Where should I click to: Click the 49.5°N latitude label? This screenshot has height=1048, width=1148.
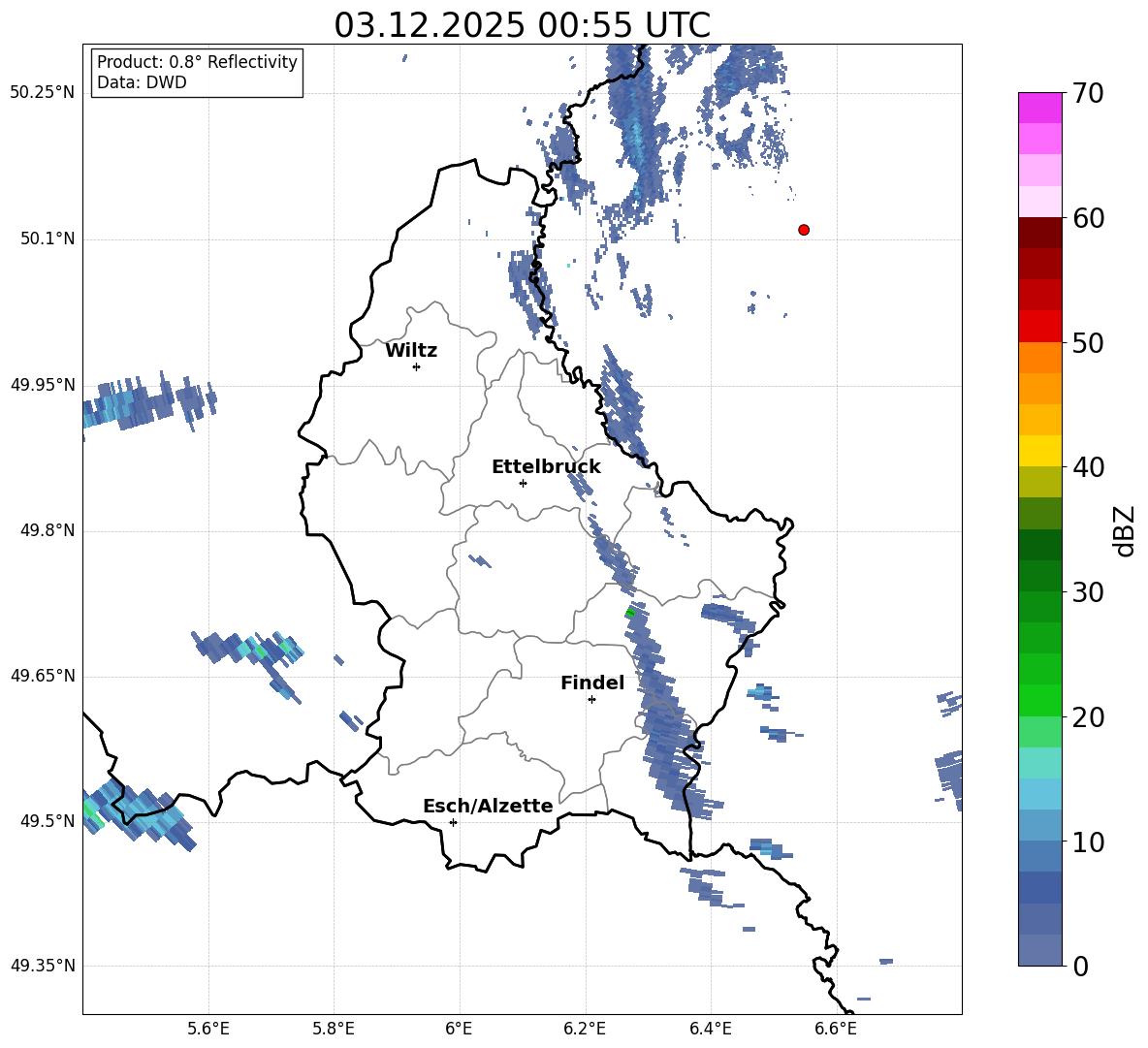pos(47,820)
